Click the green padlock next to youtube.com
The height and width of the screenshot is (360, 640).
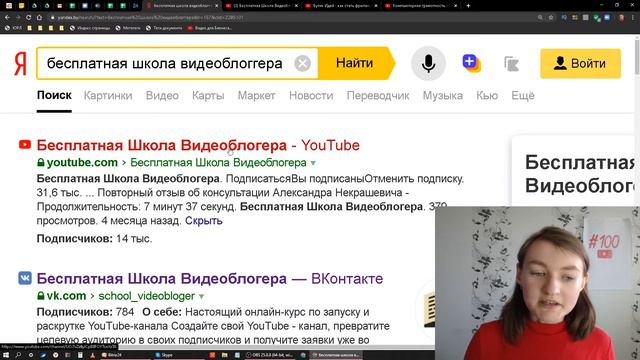(41, 162)
